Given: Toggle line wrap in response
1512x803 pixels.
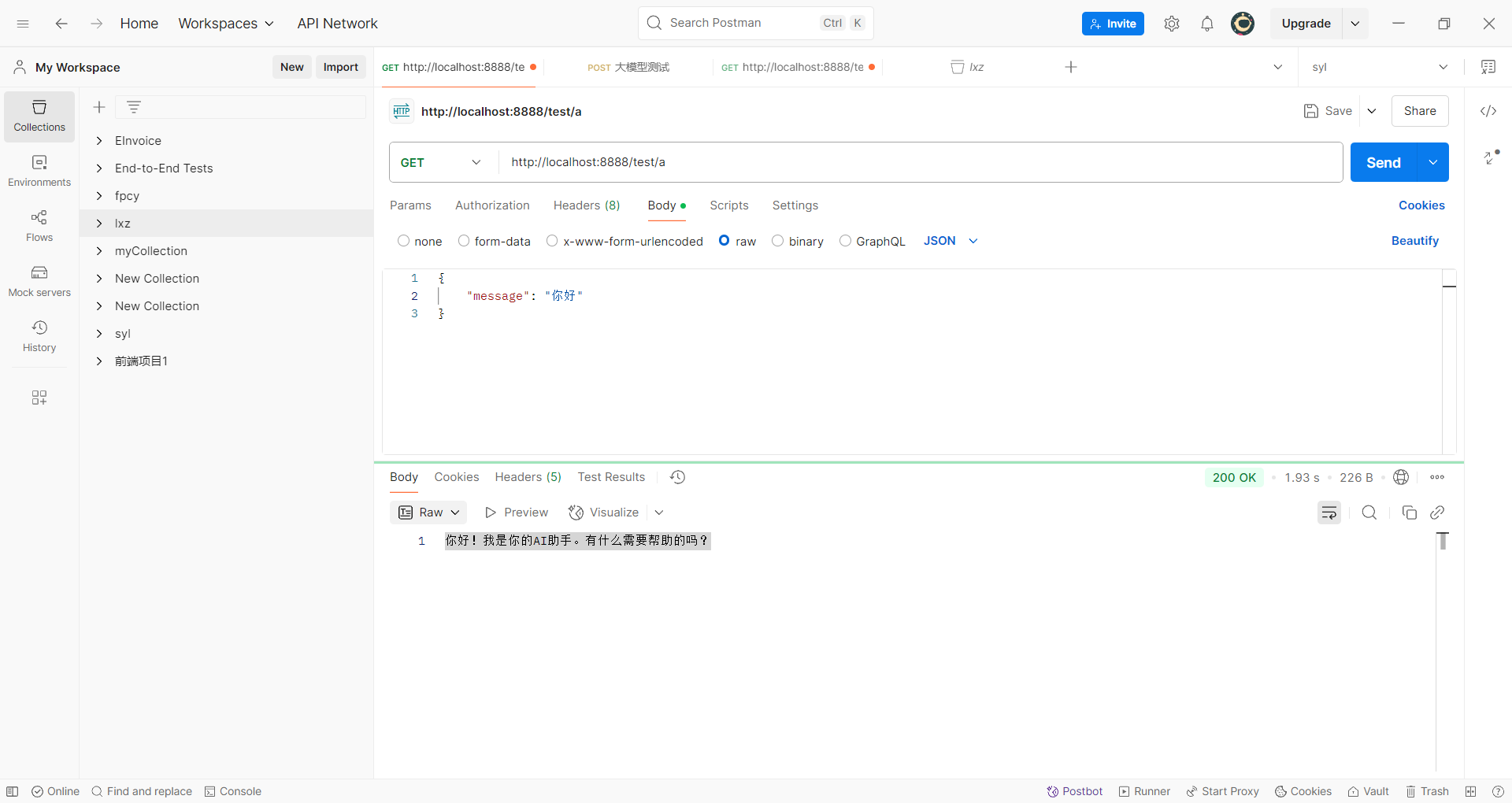Looking at the screenshot, I should (x=1329, y=513).
